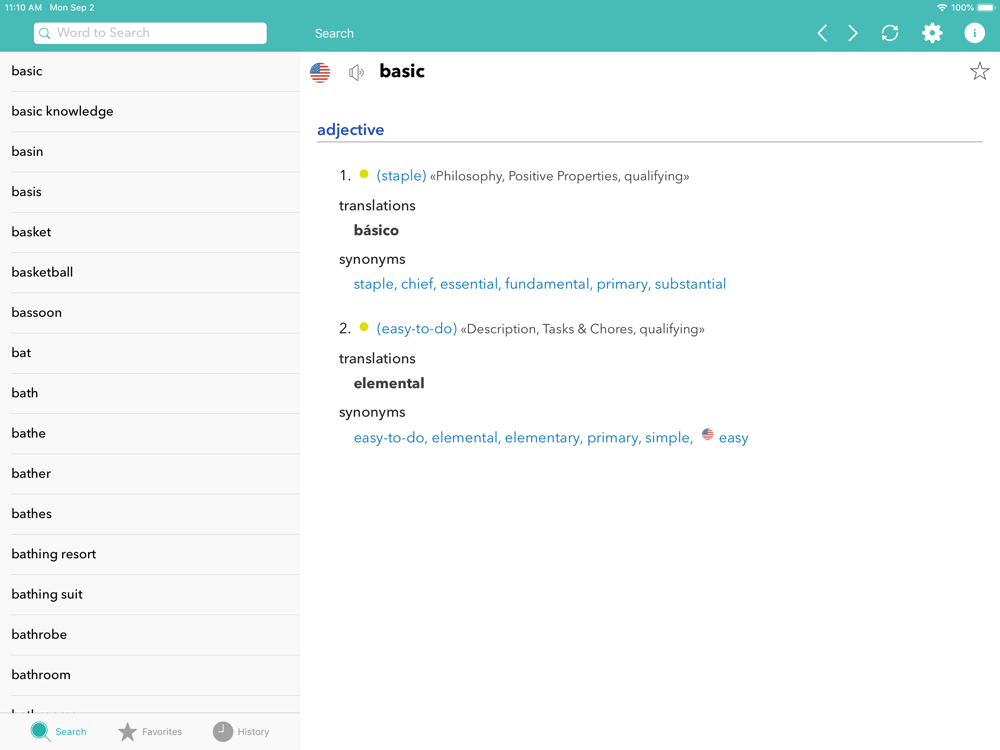The width and height of the screenshot is (1000, 750).
Task: Open the (easy-to-do) sense link
Action: tap(416, 328)
